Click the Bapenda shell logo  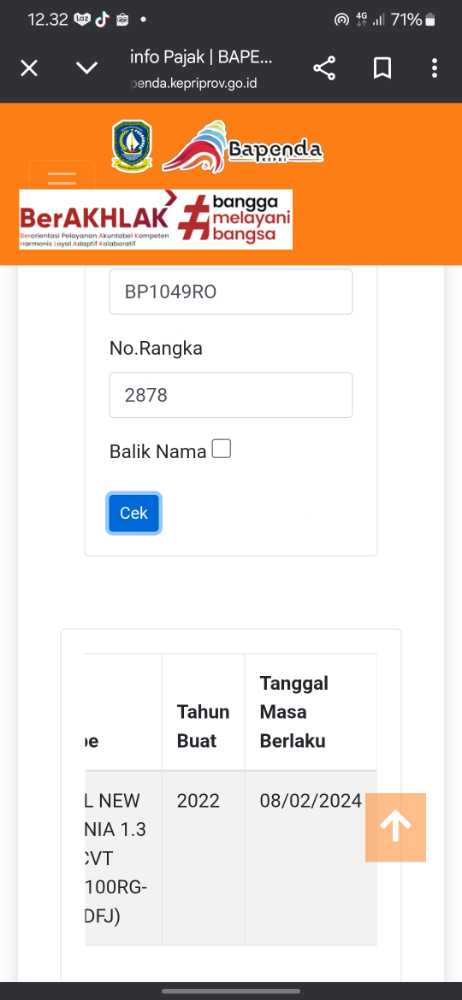click(242, 147)
